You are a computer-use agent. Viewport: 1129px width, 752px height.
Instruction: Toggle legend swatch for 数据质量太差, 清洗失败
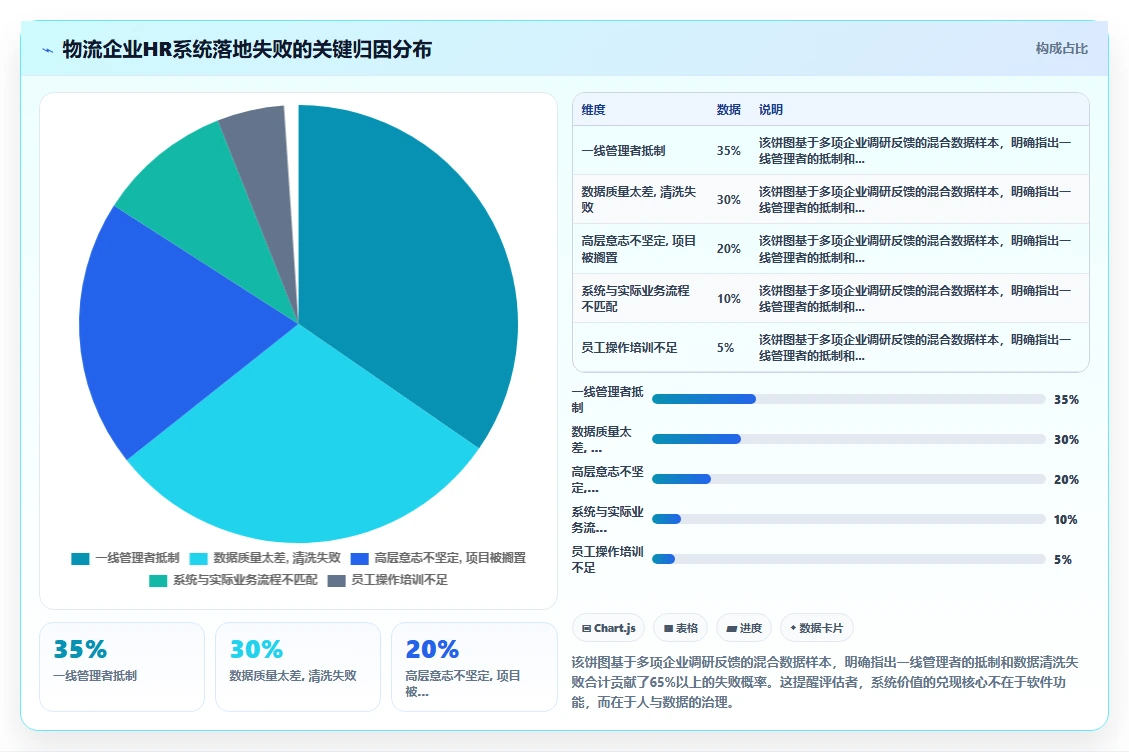[x=198, y=558]
